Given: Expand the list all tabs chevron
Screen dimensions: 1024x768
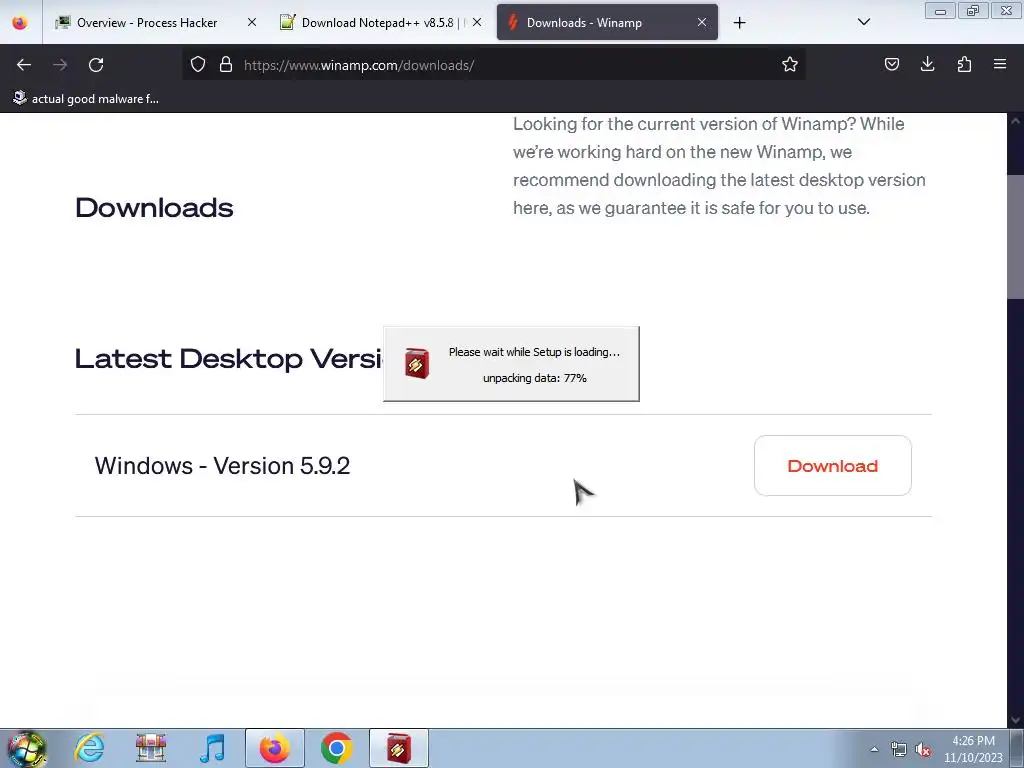Looking at the screenshot, I should 863,22.
